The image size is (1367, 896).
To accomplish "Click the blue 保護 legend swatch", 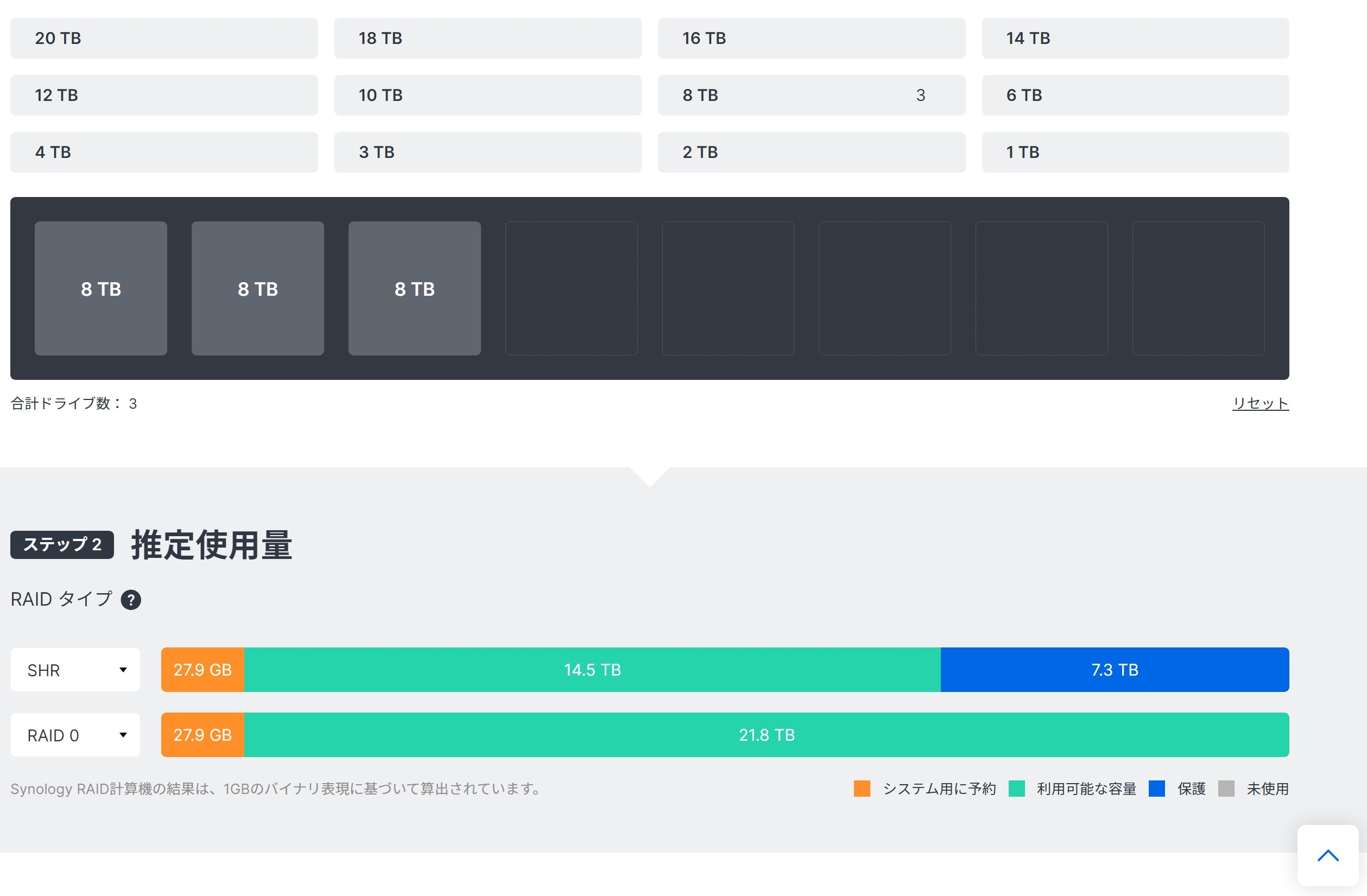I will point(1156,789).
